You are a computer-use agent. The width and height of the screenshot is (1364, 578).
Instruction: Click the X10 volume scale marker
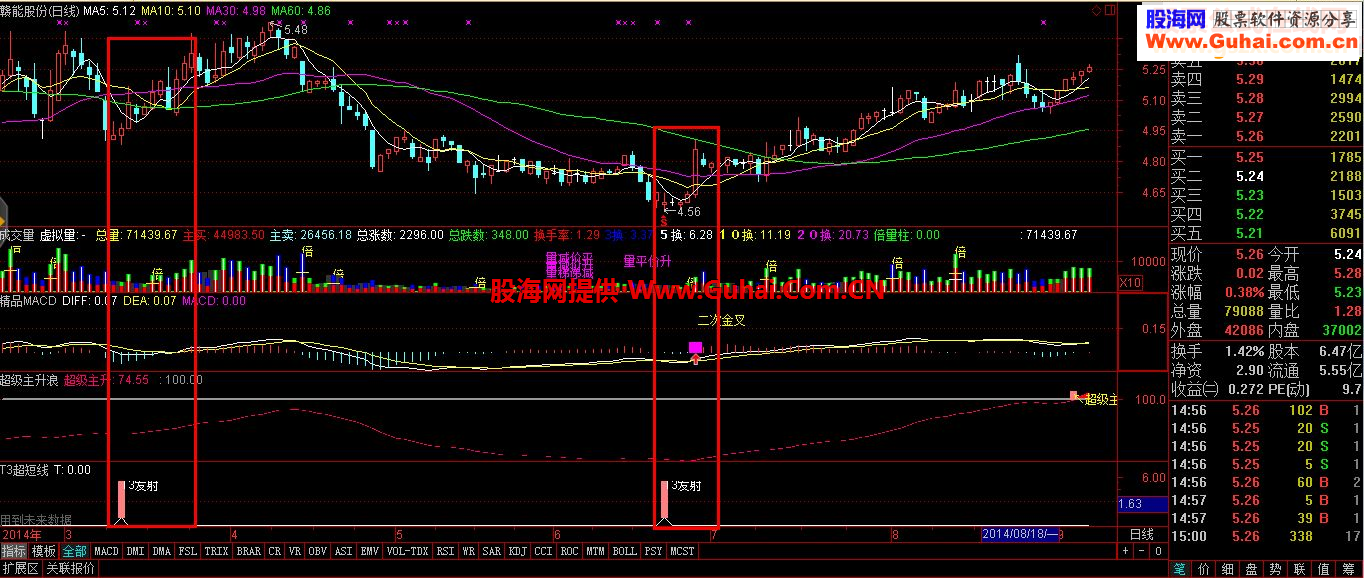click(x=1129, y=283)
